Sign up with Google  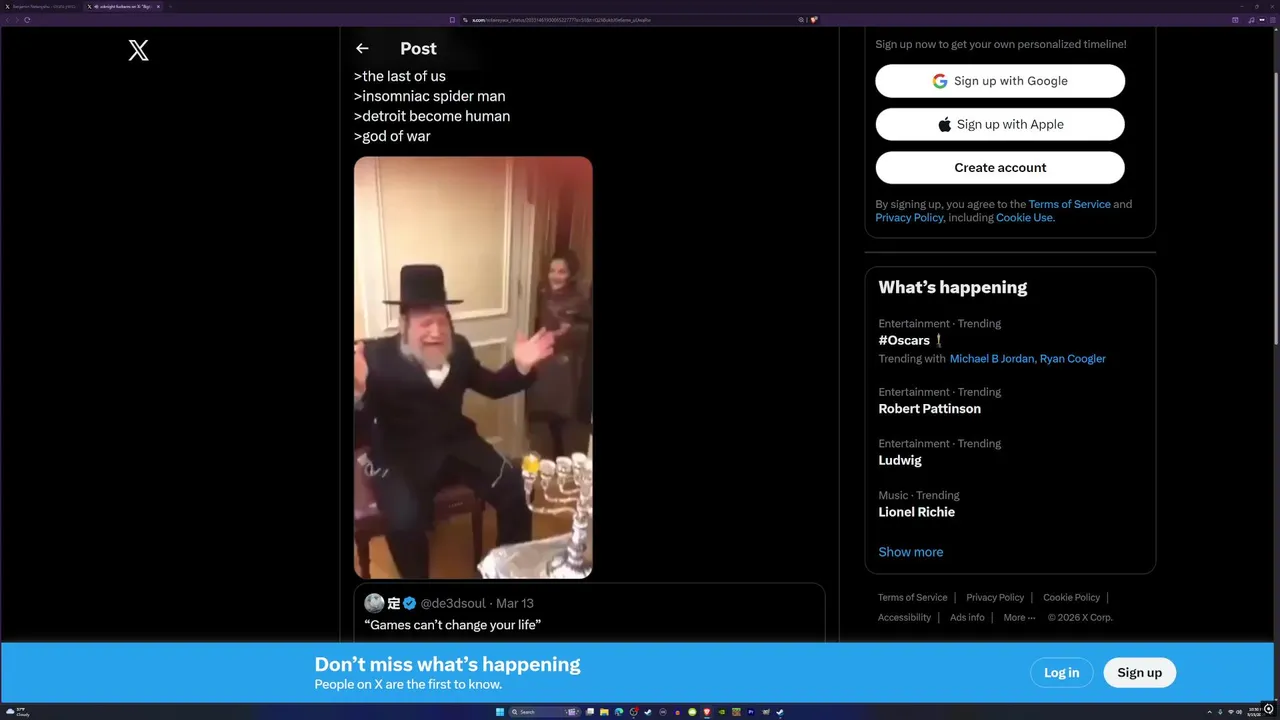point(1000,81)
